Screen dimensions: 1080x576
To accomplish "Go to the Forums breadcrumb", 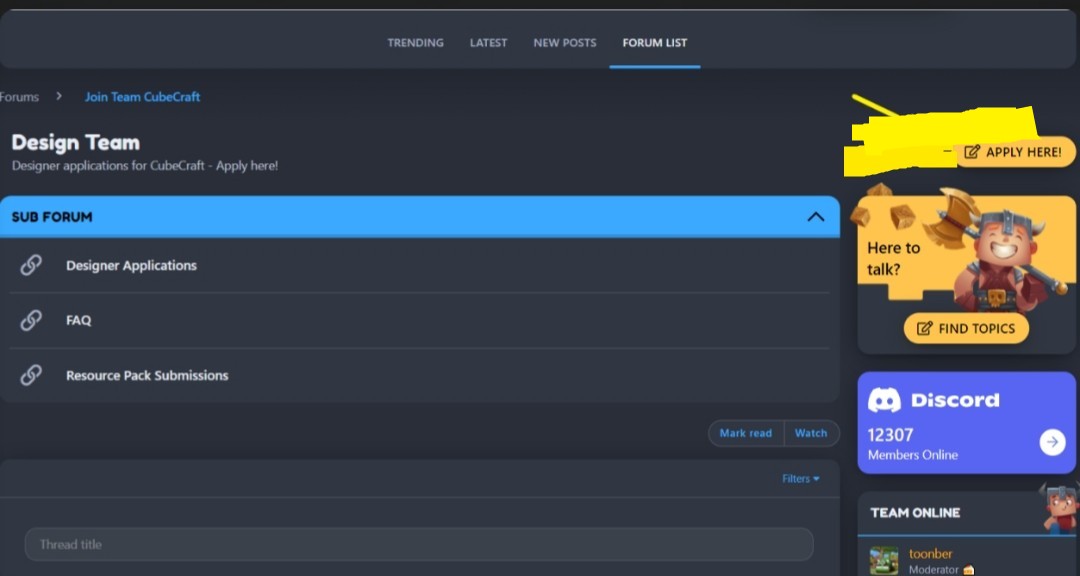I will point(19,97).
